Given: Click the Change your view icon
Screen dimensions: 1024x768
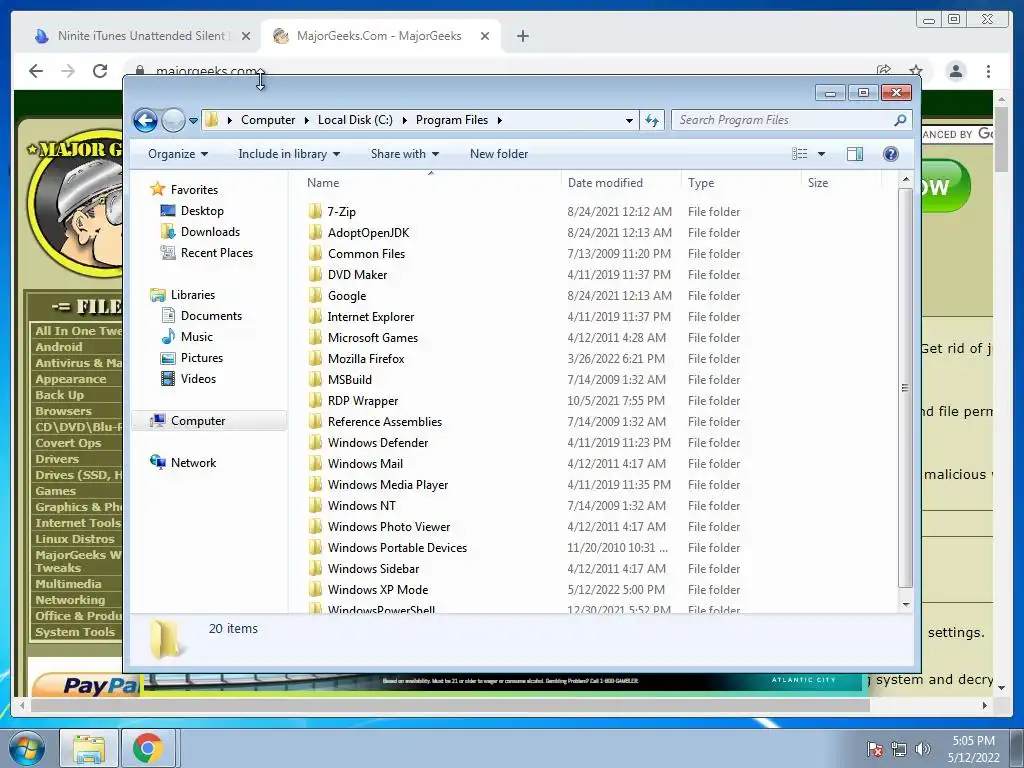Looking at the screenshot, I should (x=800, y=154).
